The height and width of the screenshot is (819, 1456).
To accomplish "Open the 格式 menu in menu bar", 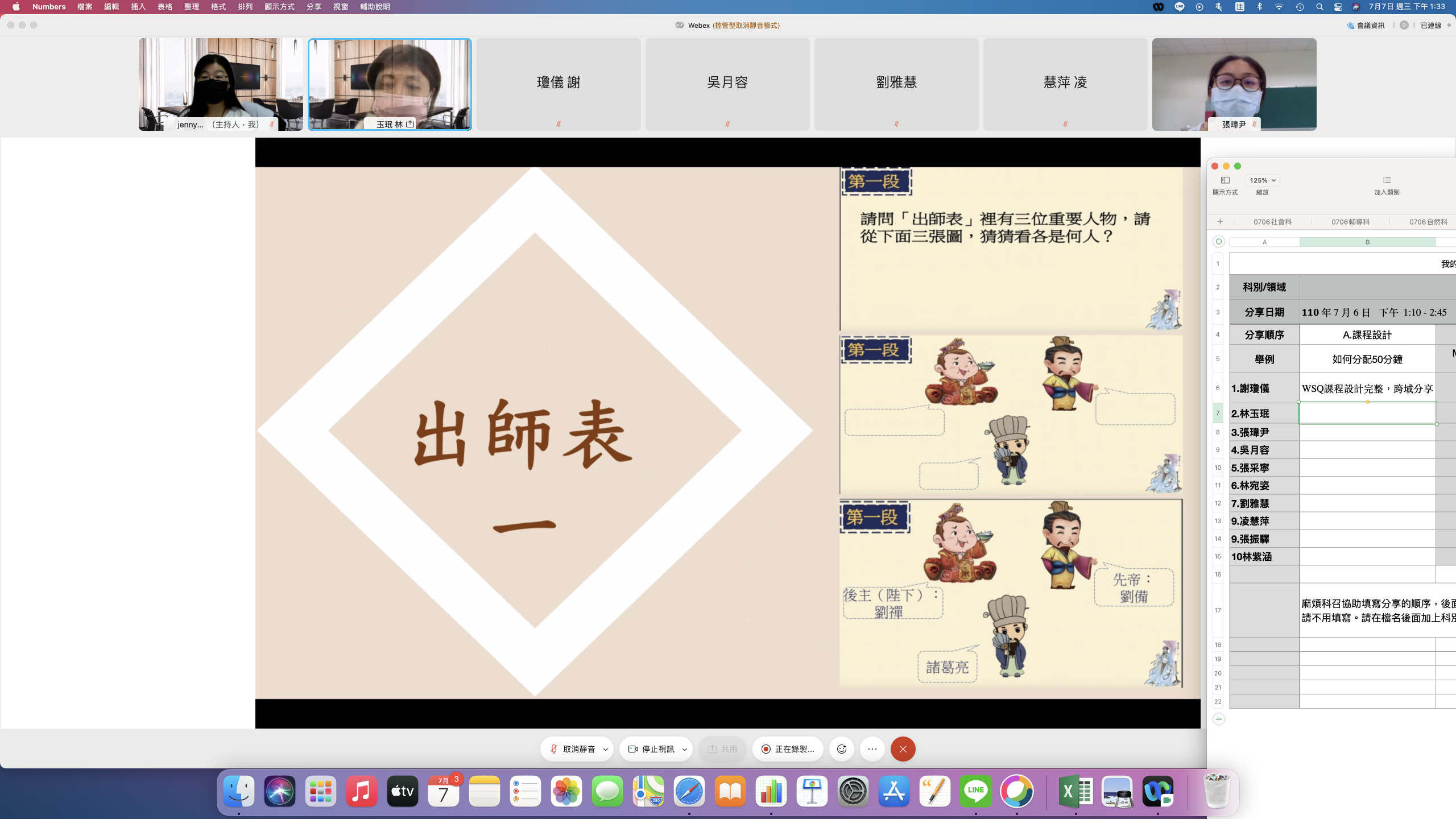I will (218, 7).
